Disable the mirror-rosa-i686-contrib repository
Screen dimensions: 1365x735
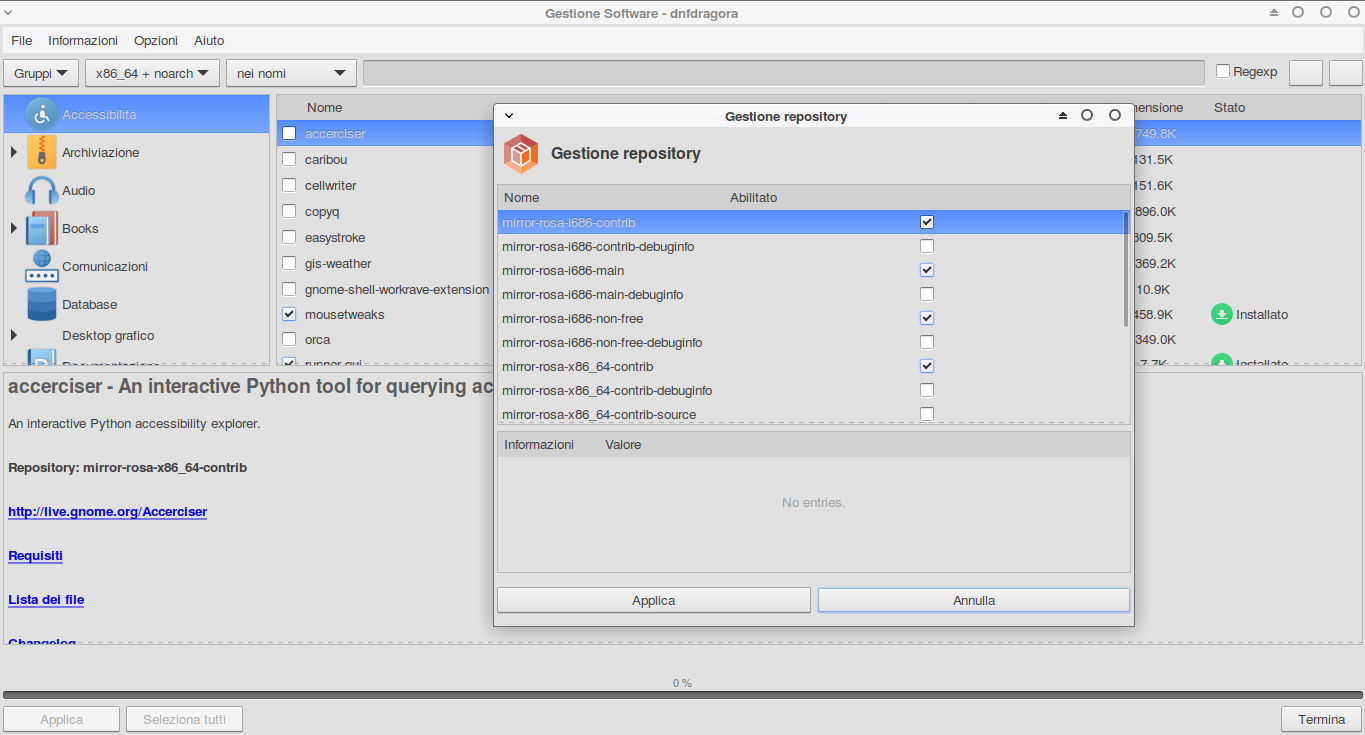click(x=927, y=222)
